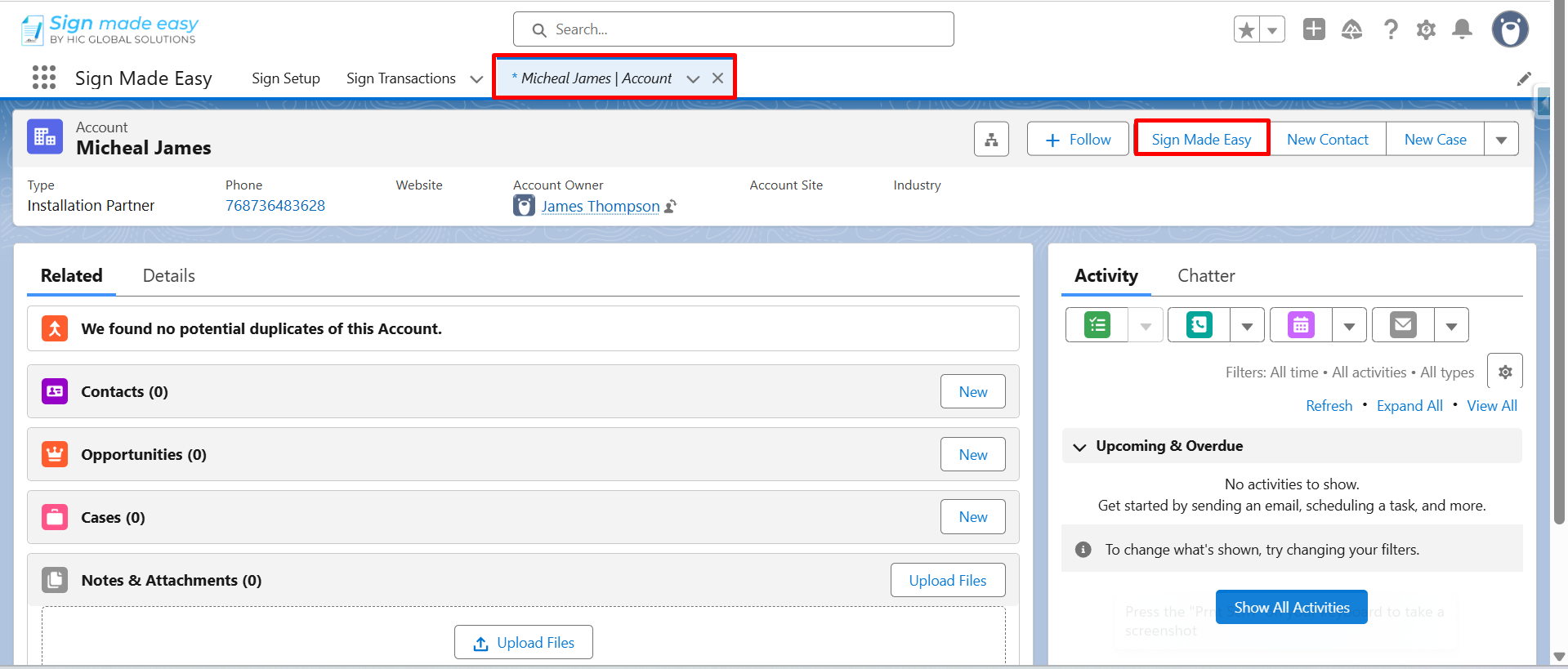The width and height of the screenshot is (1568, 669).
Task: Refresh the activity timeline
Action: point(1329,406)
